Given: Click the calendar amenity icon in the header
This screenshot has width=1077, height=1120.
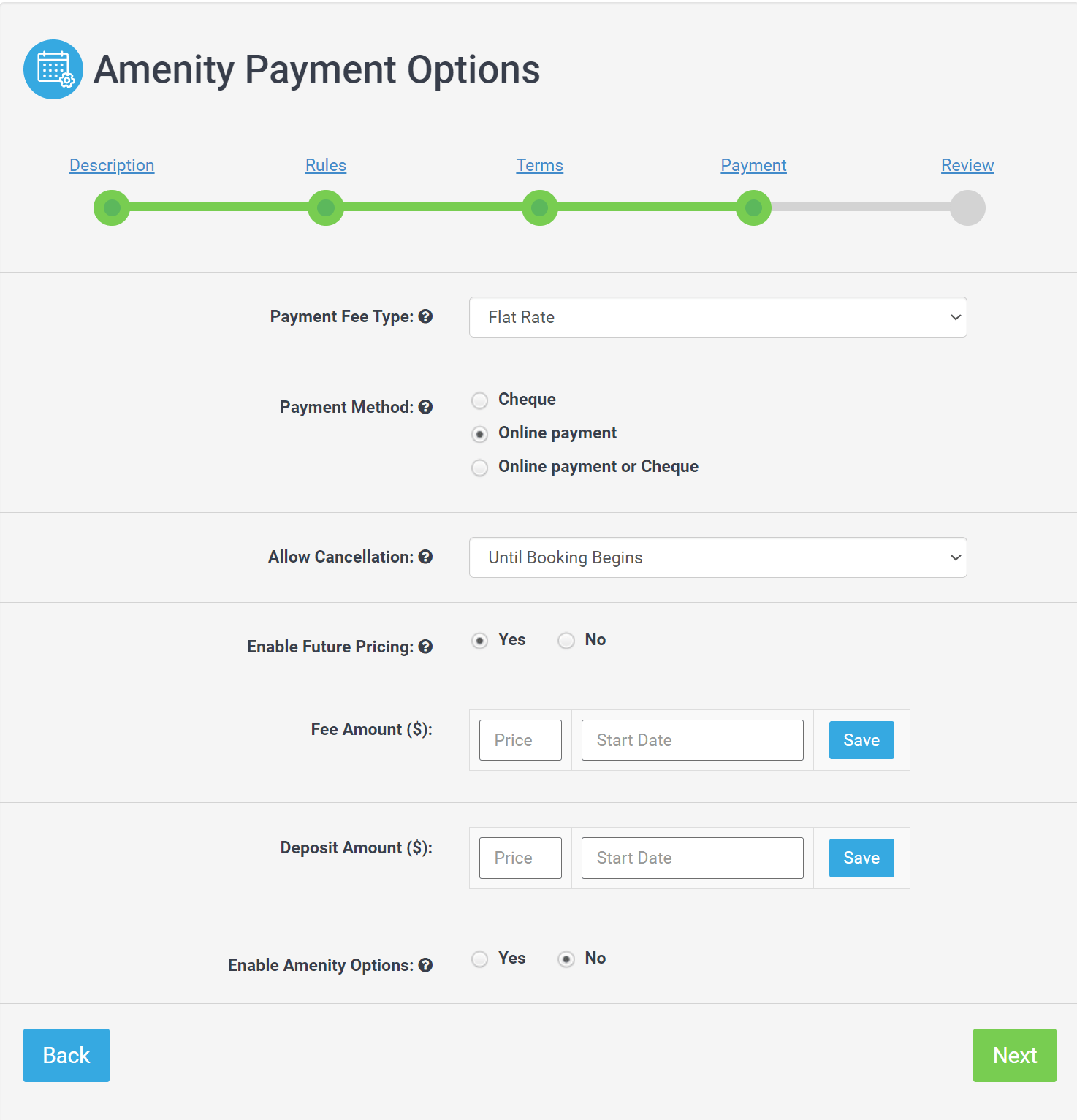Looking at the screenshot, I should tap(53, 69).
